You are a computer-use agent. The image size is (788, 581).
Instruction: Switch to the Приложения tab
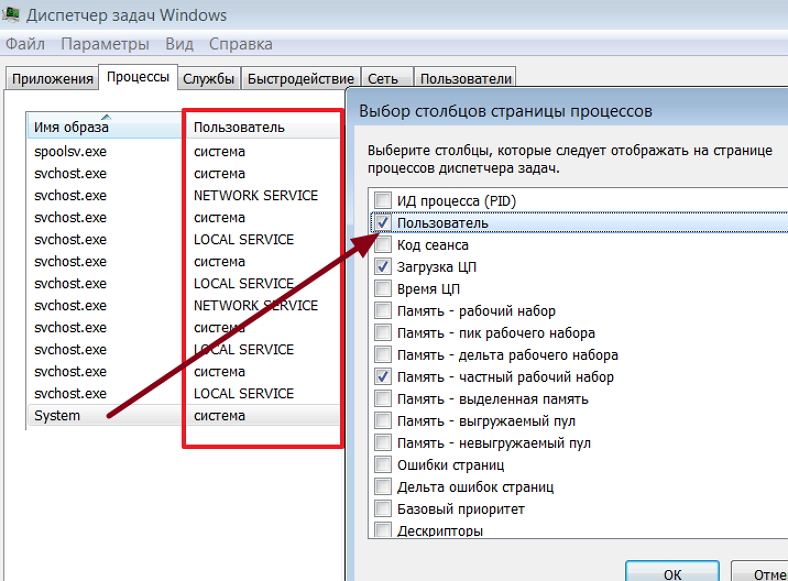(52, 79)
